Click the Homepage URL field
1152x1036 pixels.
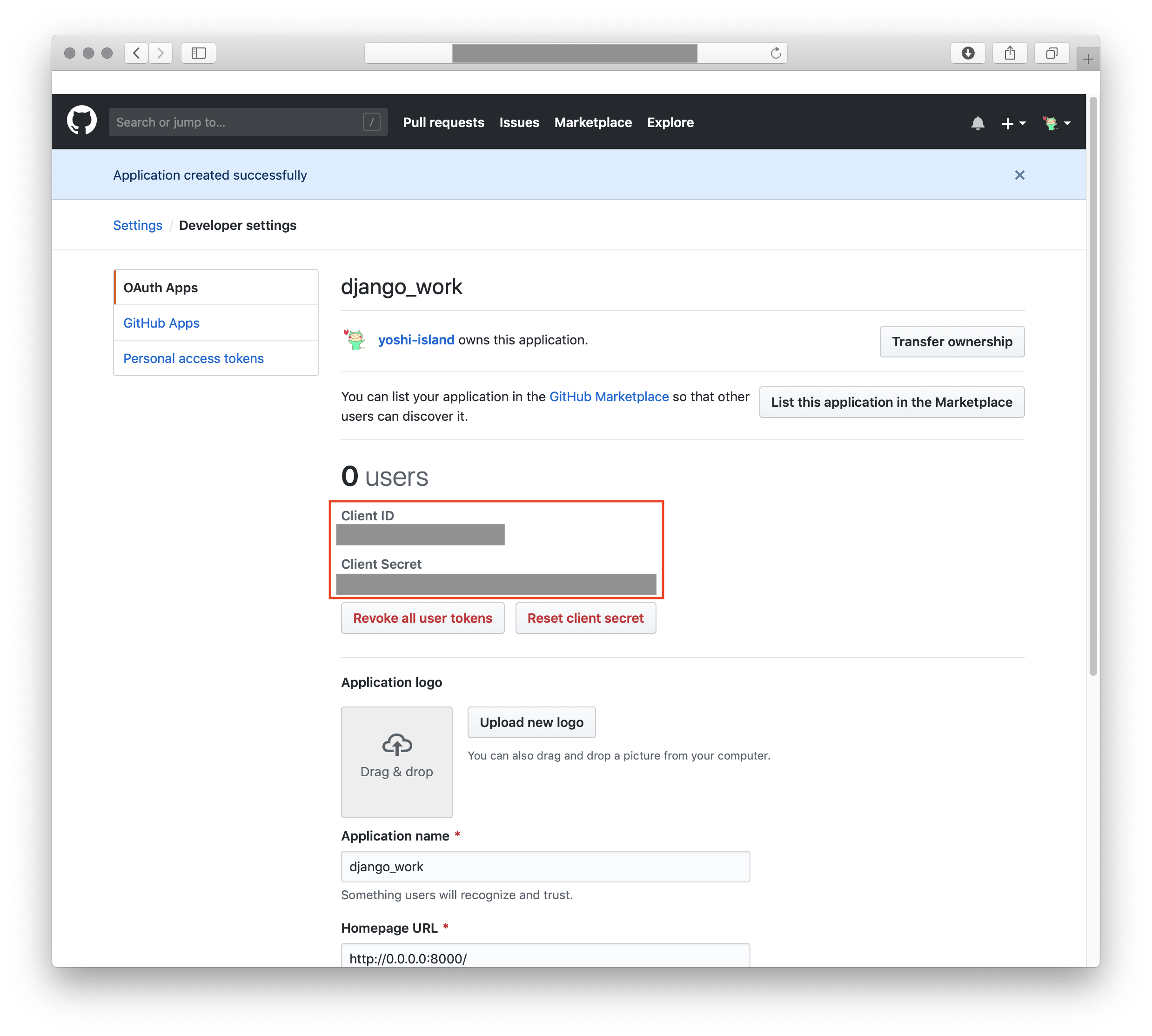(545, 955)
